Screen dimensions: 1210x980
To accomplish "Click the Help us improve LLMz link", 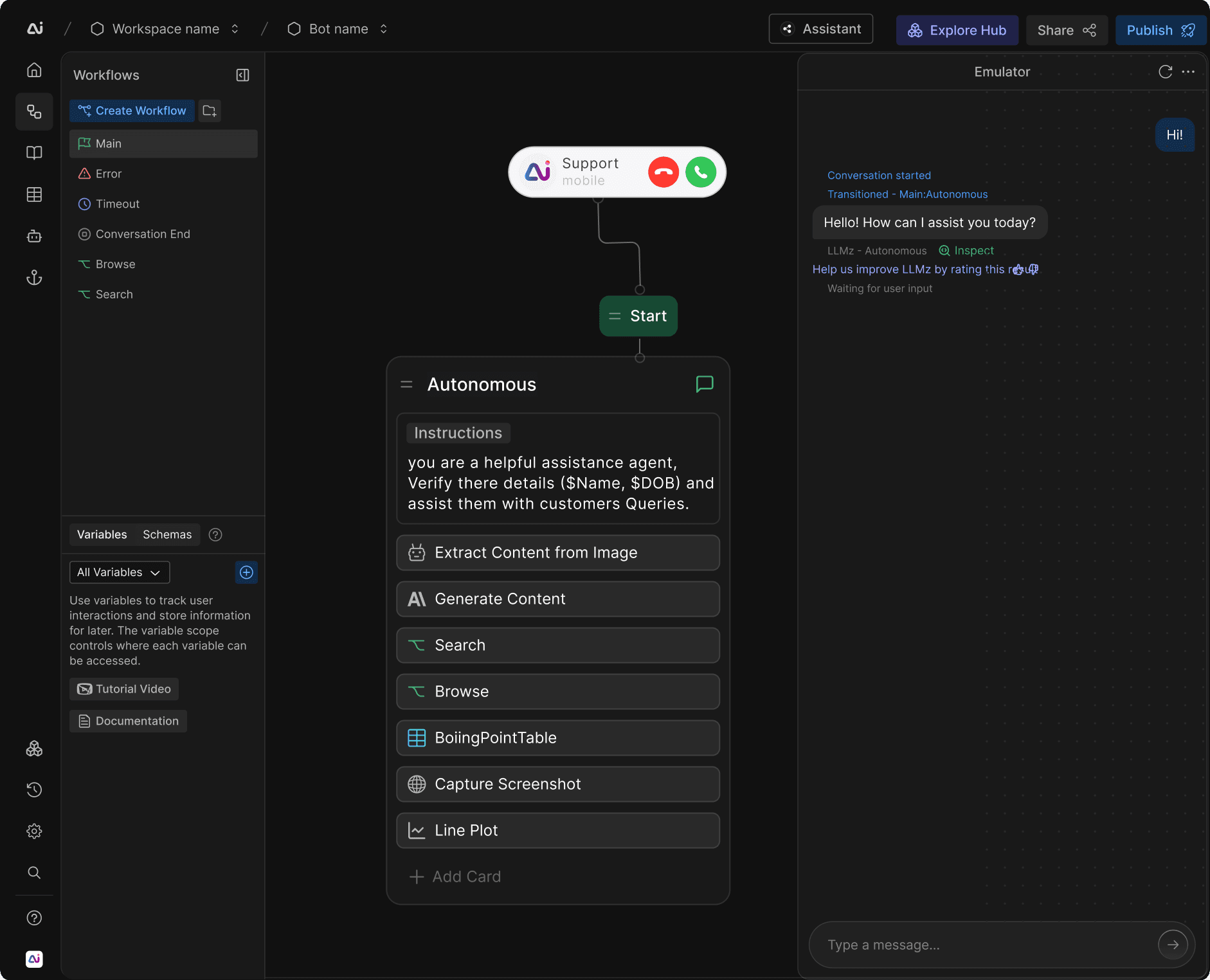I will 925,269.
